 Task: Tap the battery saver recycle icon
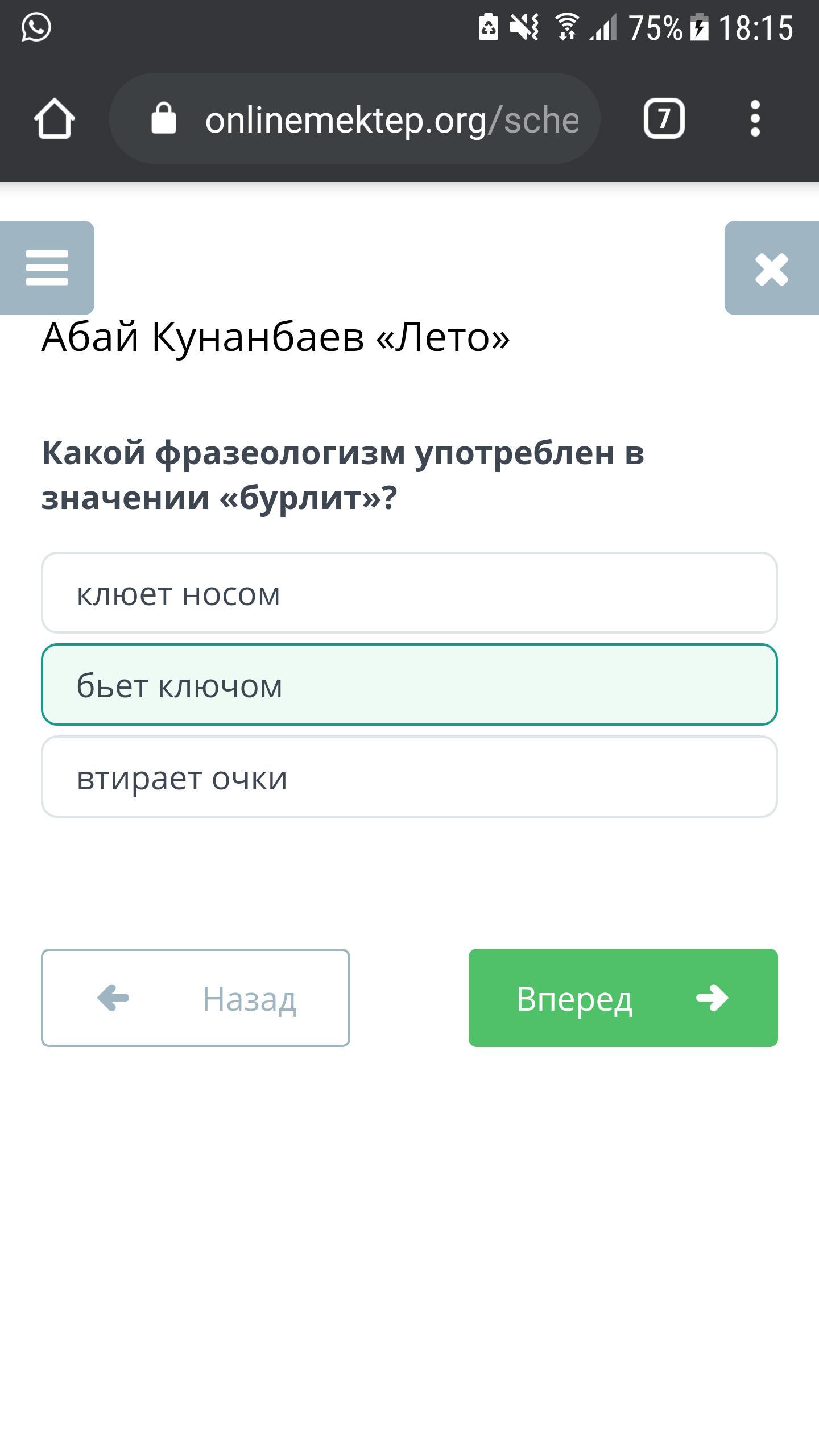(x=488, y=27)
